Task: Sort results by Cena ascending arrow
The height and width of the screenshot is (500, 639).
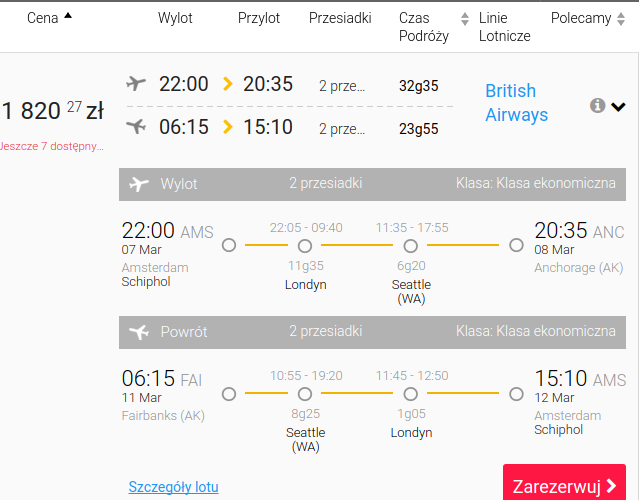Action: (68, 16)
